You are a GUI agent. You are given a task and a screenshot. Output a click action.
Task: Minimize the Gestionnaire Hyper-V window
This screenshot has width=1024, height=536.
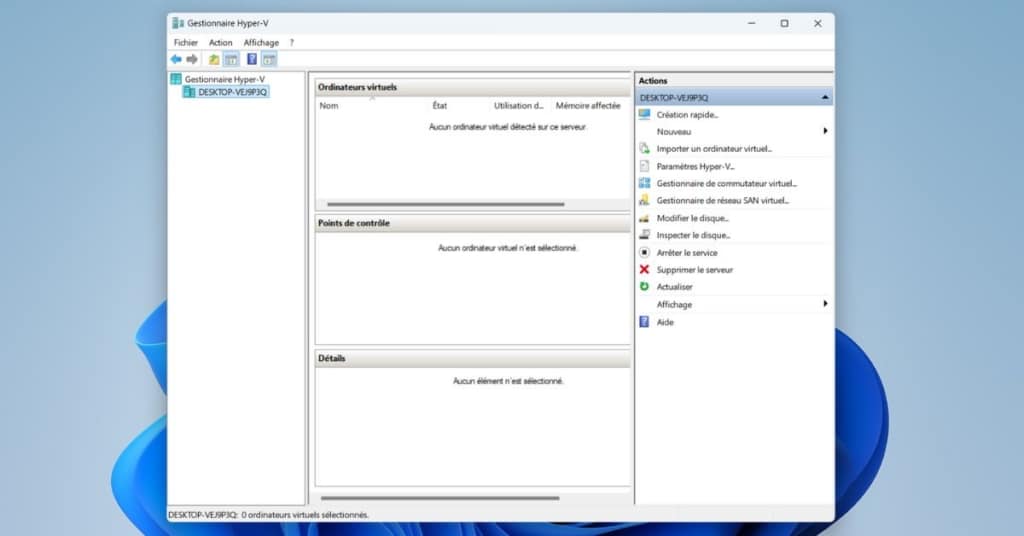click(x=752, y=24)
